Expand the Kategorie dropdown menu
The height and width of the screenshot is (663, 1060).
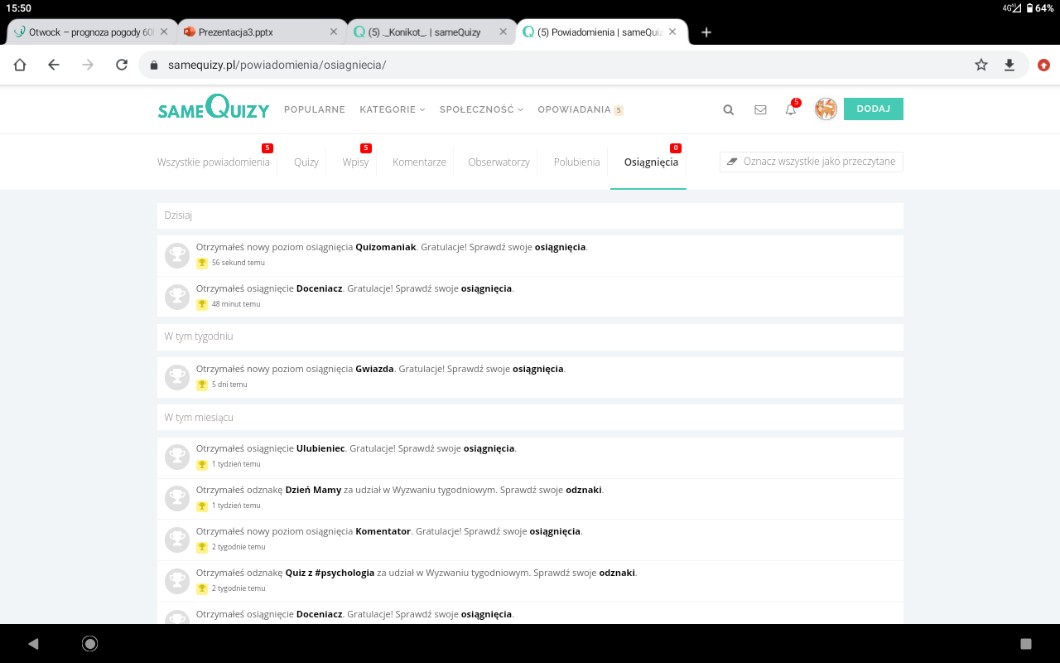coord(392,109)
